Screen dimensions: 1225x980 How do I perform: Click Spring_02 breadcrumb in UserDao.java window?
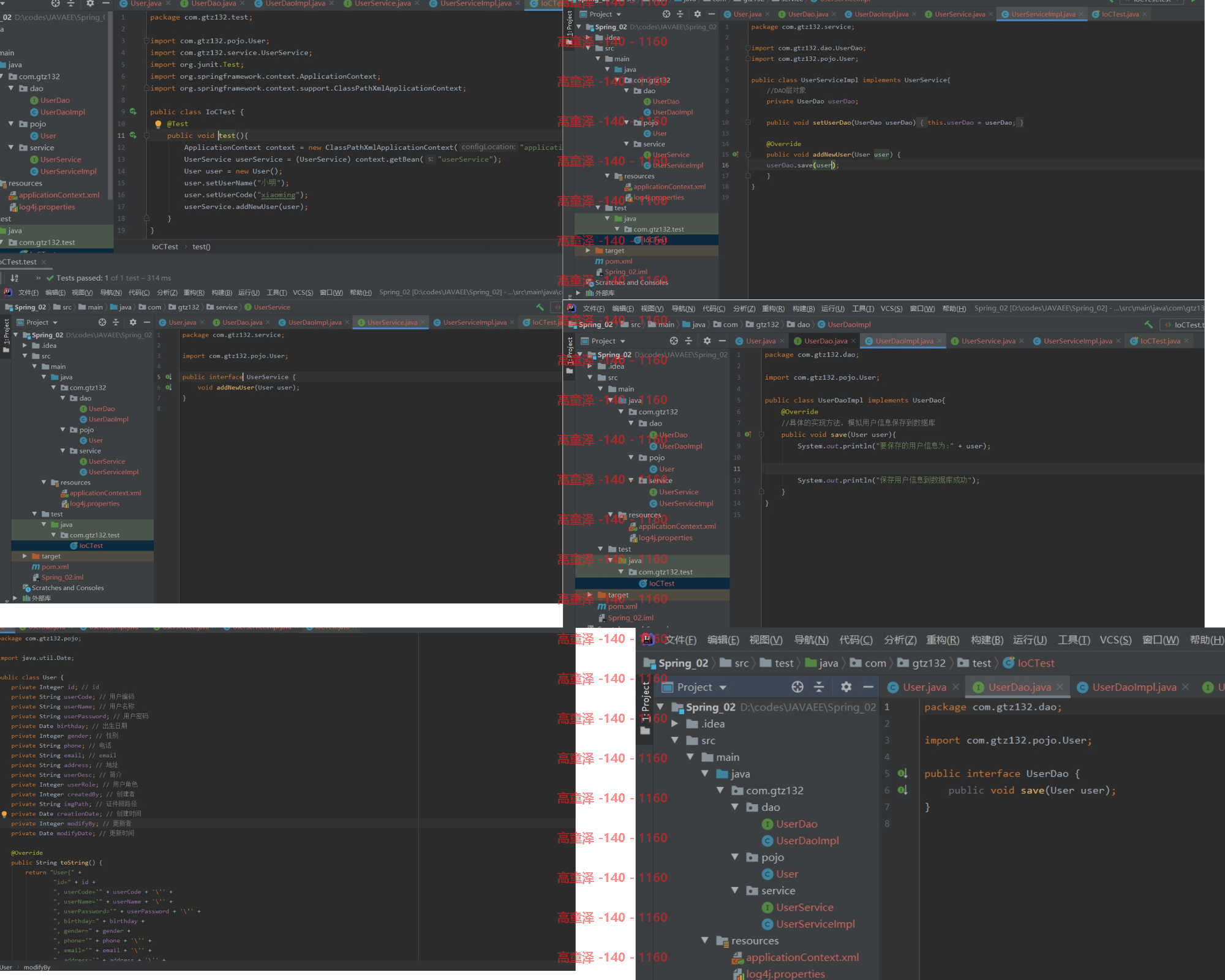[x=676, y=663]
